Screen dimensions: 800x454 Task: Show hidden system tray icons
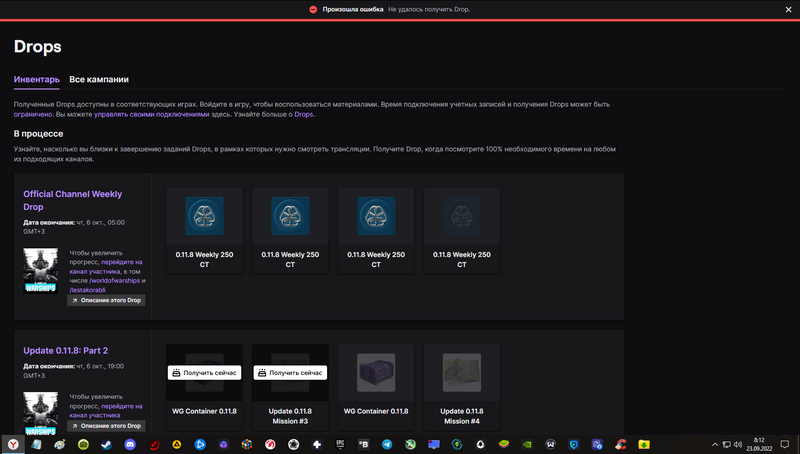click(715, 444)
